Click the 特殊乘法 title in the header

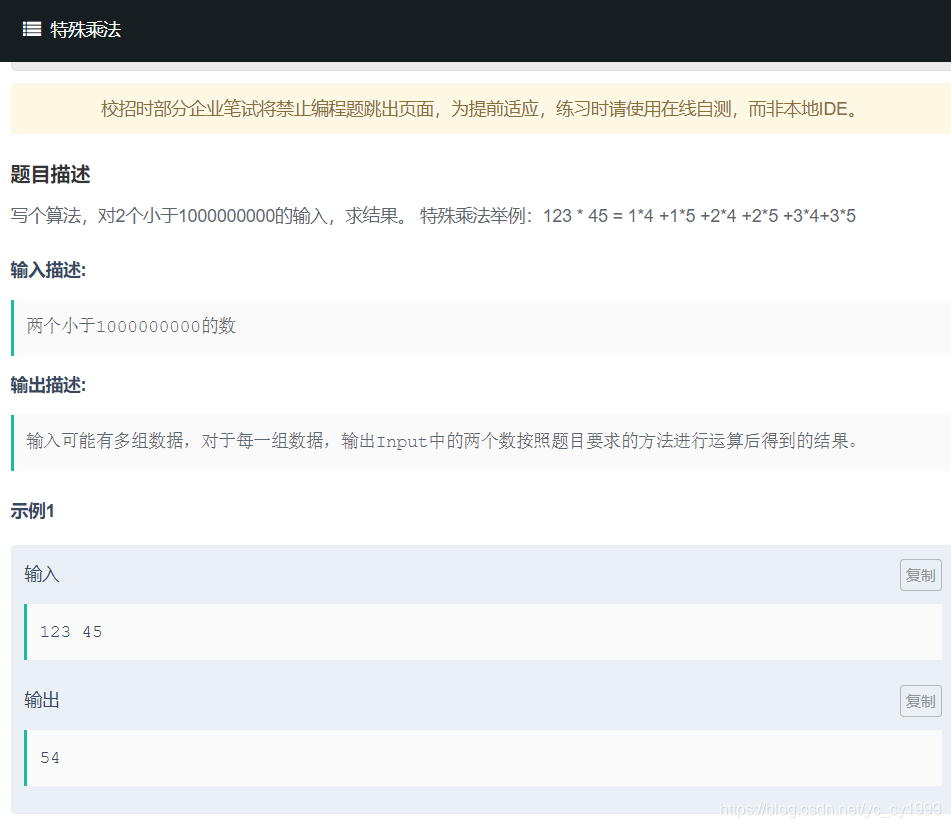pos(86,30)
